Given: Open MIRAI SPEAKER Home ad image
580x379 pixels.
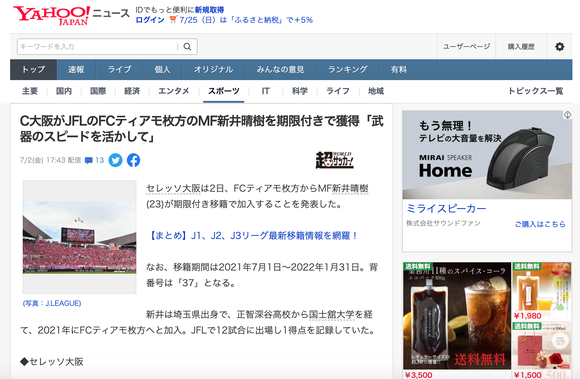Looking at the screenshot, I should pos(487,155).
